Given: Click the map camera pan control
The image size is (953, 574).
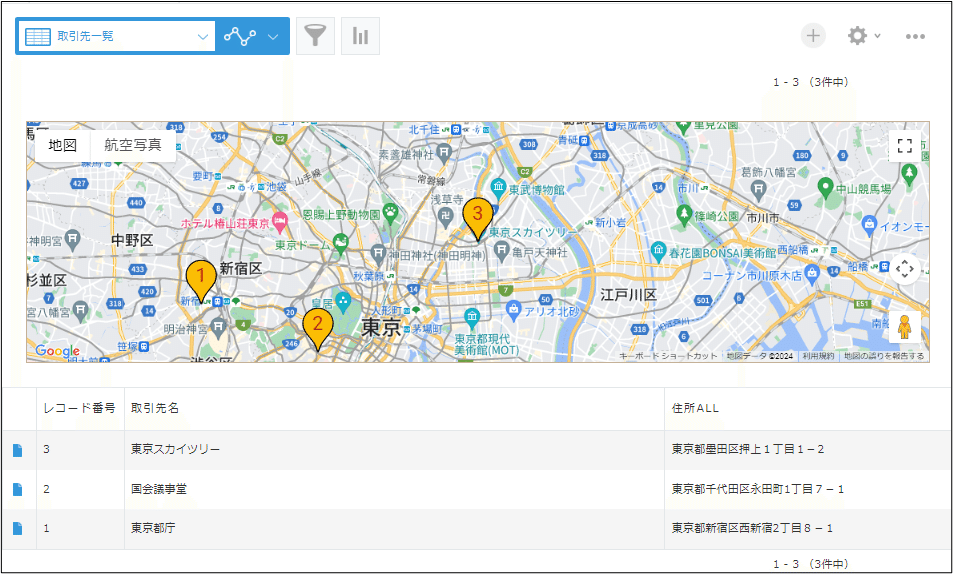Looking at the screenshot, I should (x=904, y=269).
